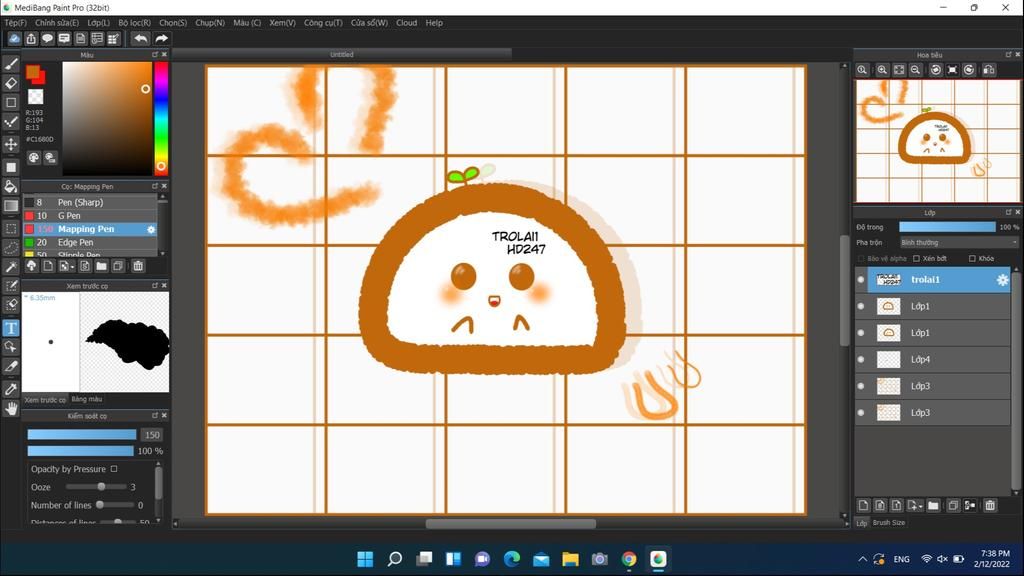Open the Pha trộn blend mode dropdown
Viewport: 1024px width, 576px height.
[958, 242]
